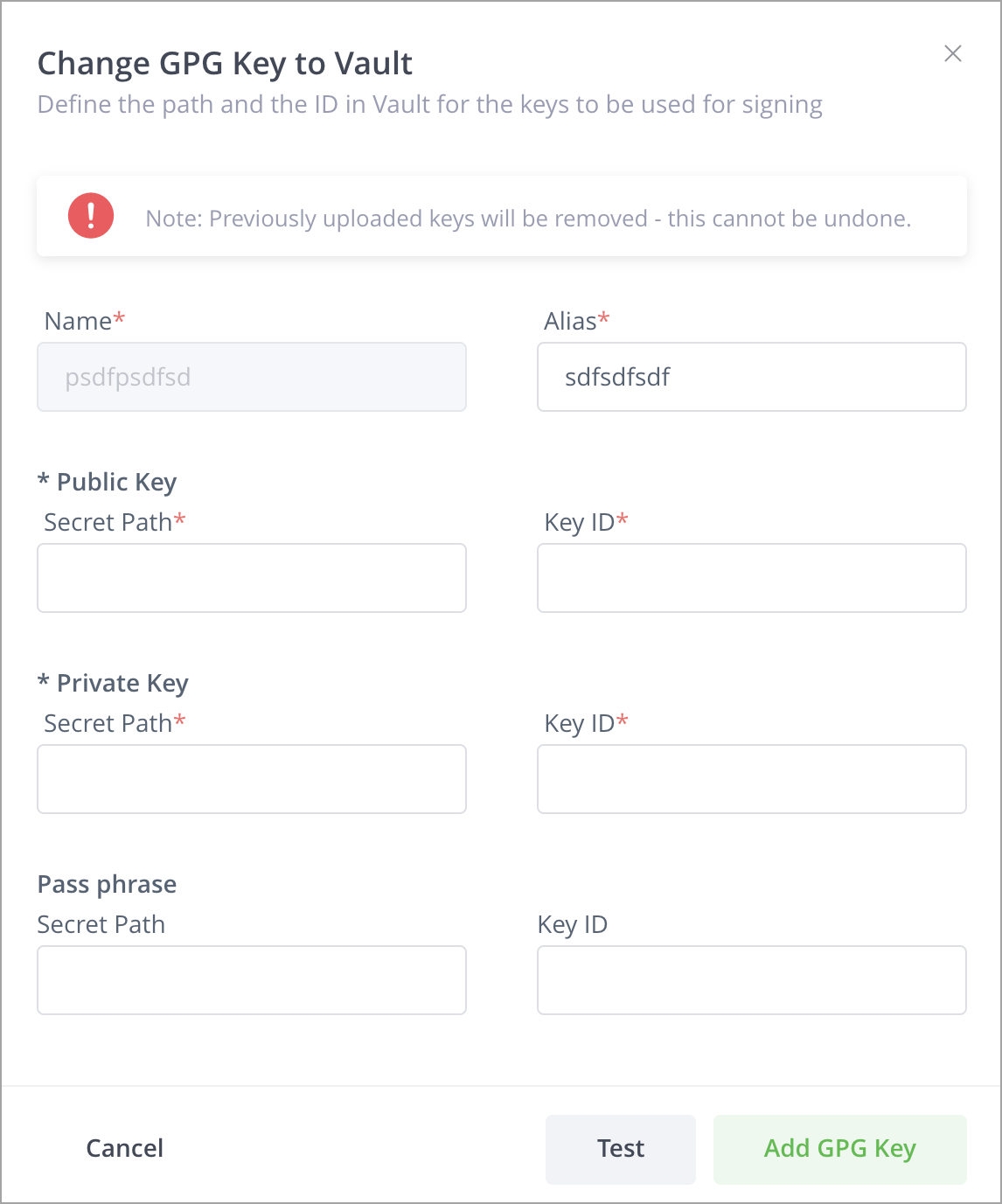Screen dimensions: 1002x1204
Task: Focus the Private Key's Key ID field
Action: coord(751,779)
